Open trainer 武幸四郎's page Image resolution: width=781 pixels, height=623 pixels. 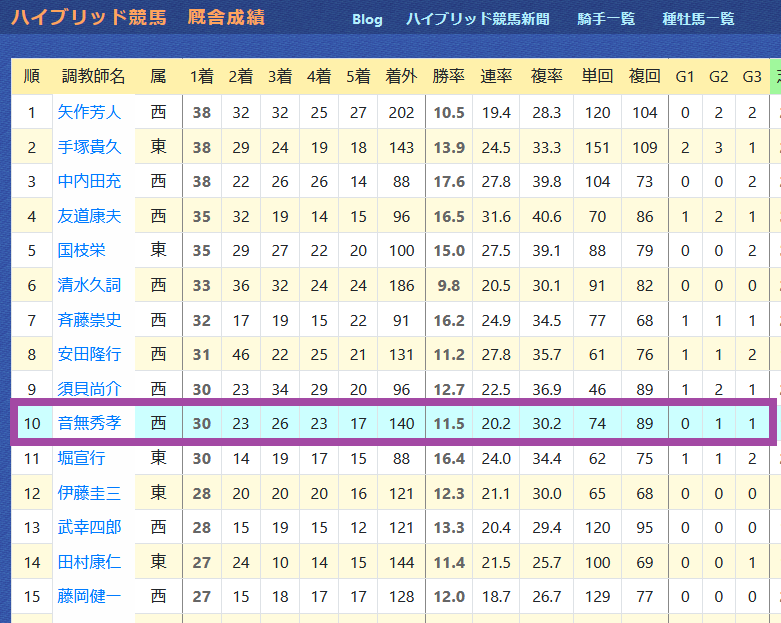pos(89,527)
